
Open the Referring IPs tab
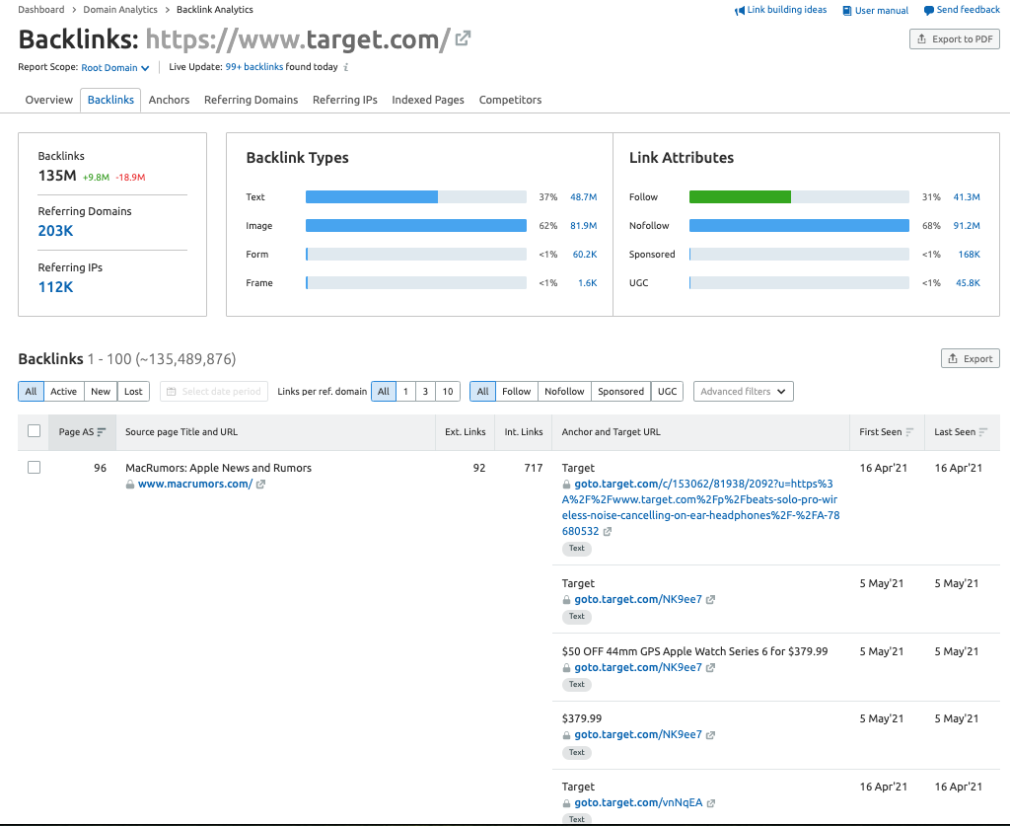click(x=345, y=100)
